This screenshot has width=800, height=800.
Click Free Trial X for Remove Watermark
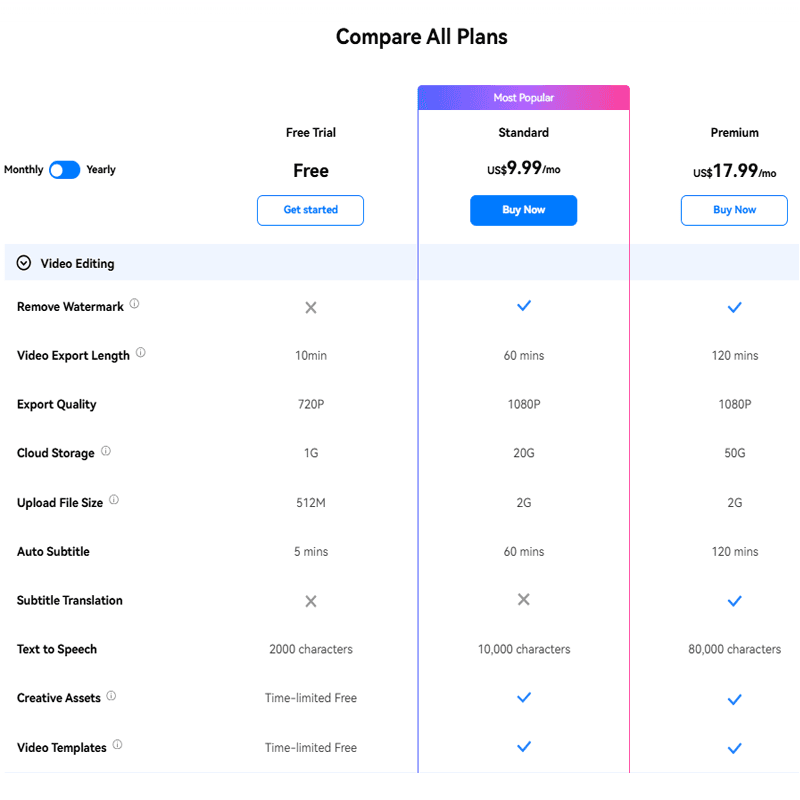[311, 308]
